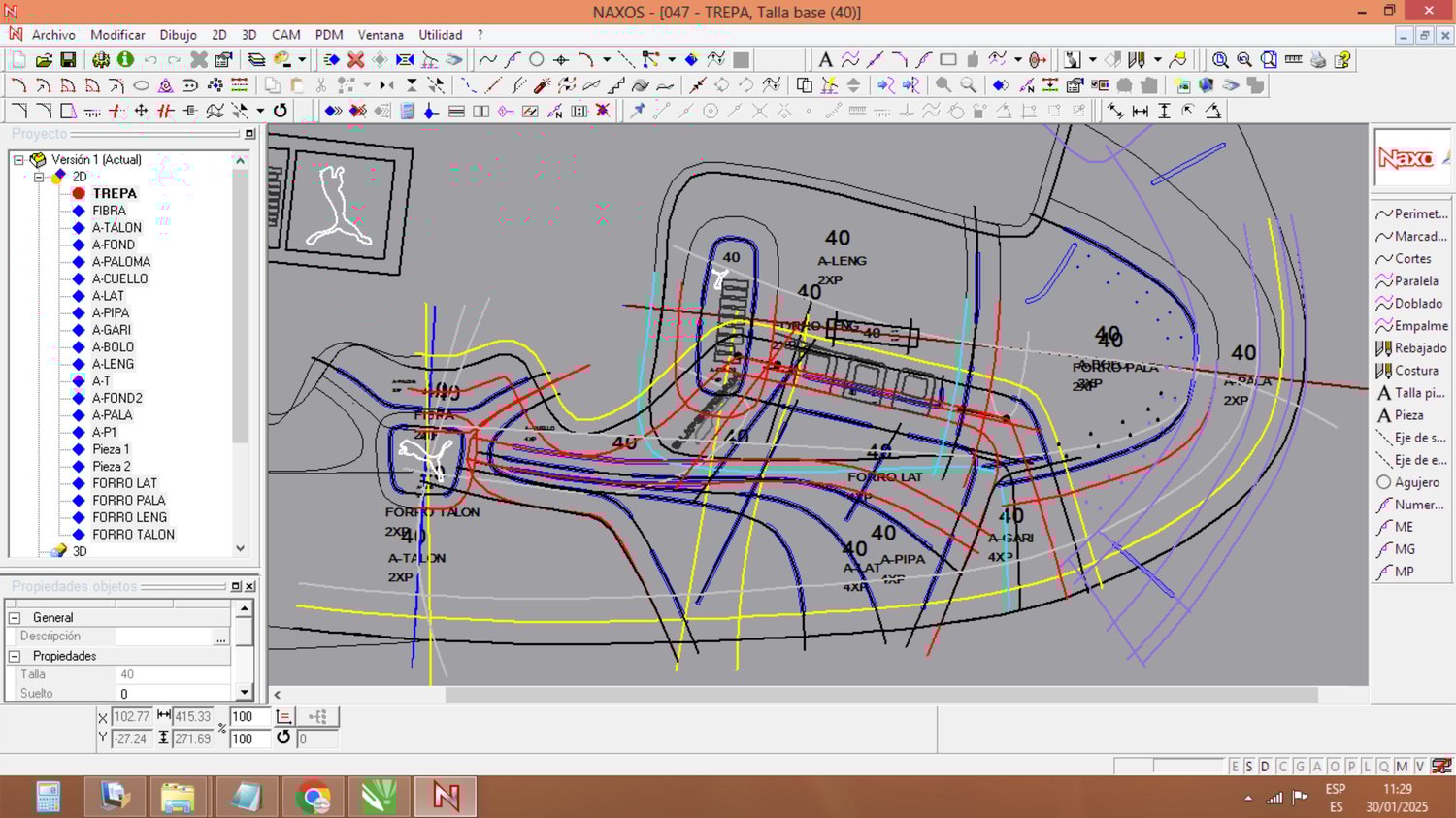Click the ruler measurement icon
Image resolution: width=1456 pixels, height=818 pixels.
point(1293,60)
